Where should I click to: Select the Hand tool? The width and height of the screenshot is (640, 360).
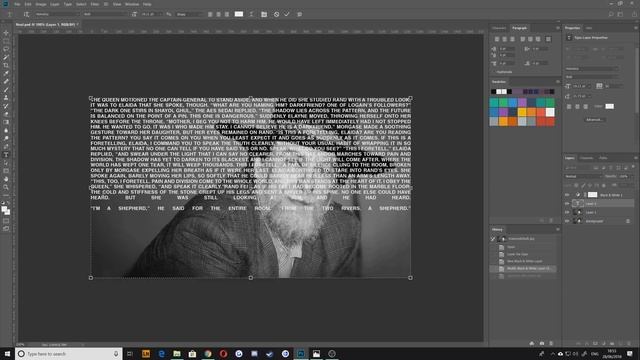[6, 179]
